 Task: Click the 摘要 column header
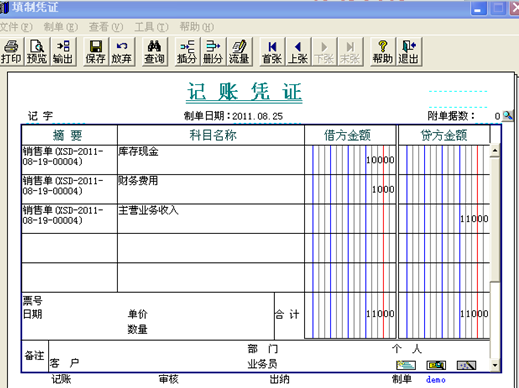(69, 135)
